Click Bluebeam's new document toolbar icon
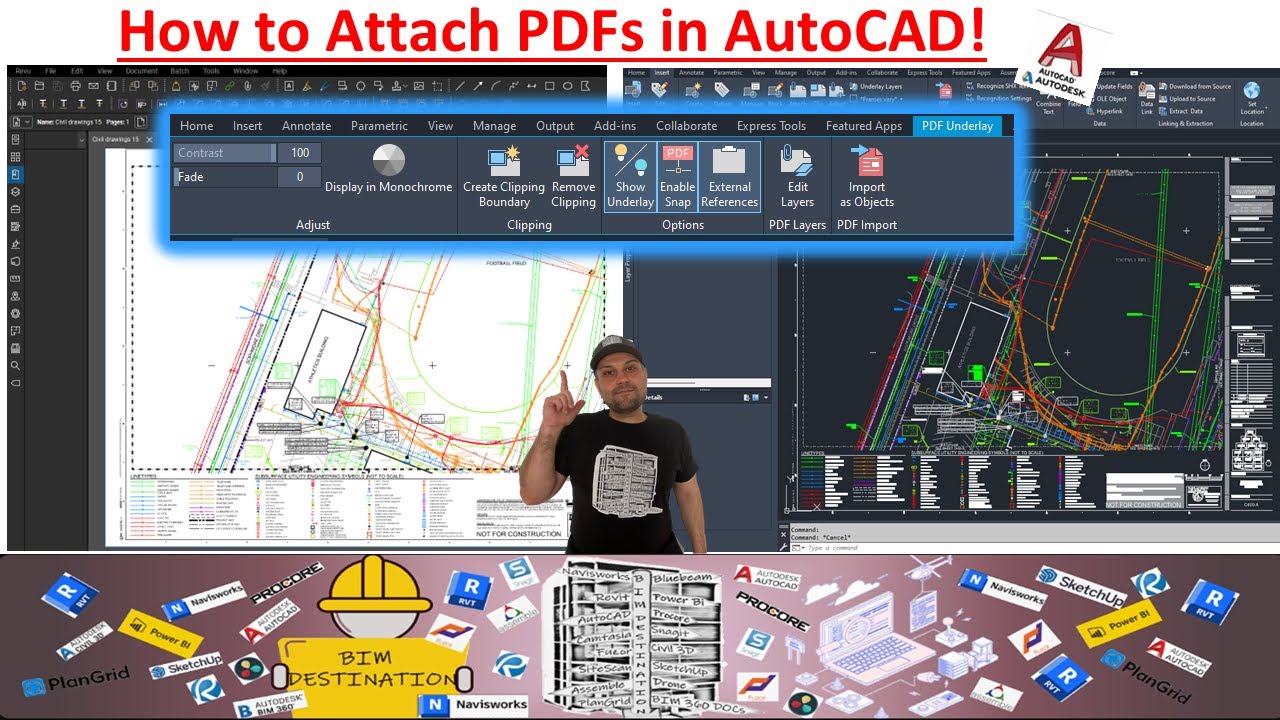Image resolution: width=1280 pixels, height=720 pixels. (x=21, y=86)
